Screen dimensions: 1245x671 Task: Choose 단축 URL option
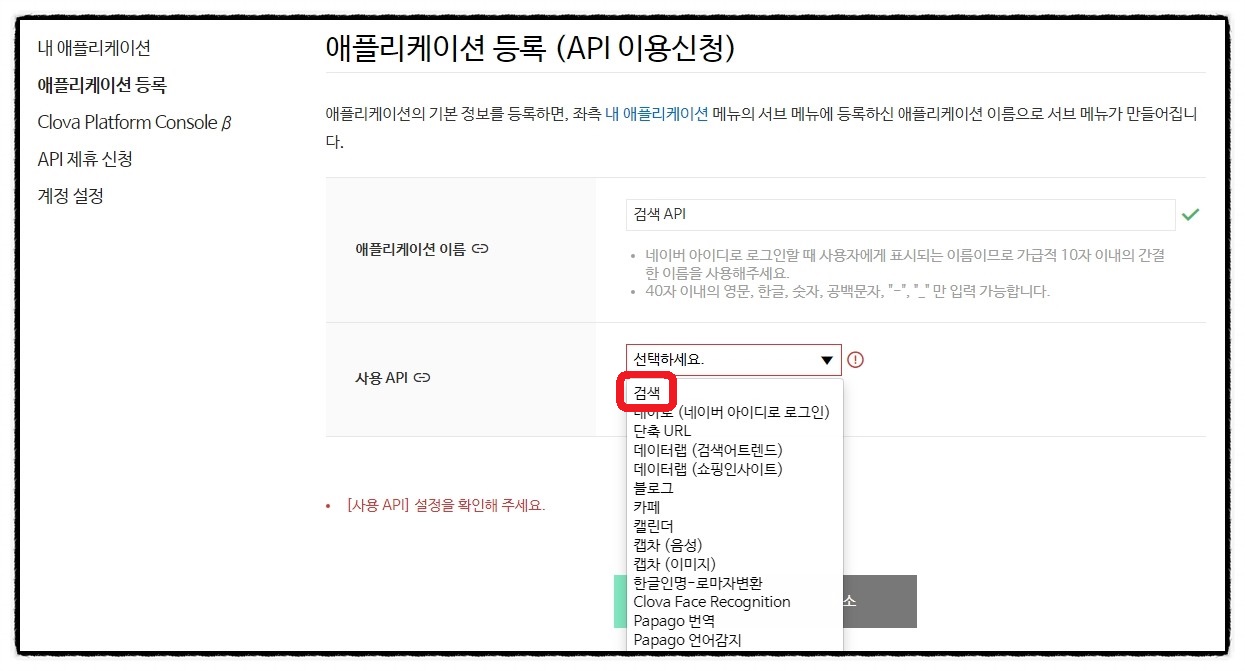click(x=662, y=430)
